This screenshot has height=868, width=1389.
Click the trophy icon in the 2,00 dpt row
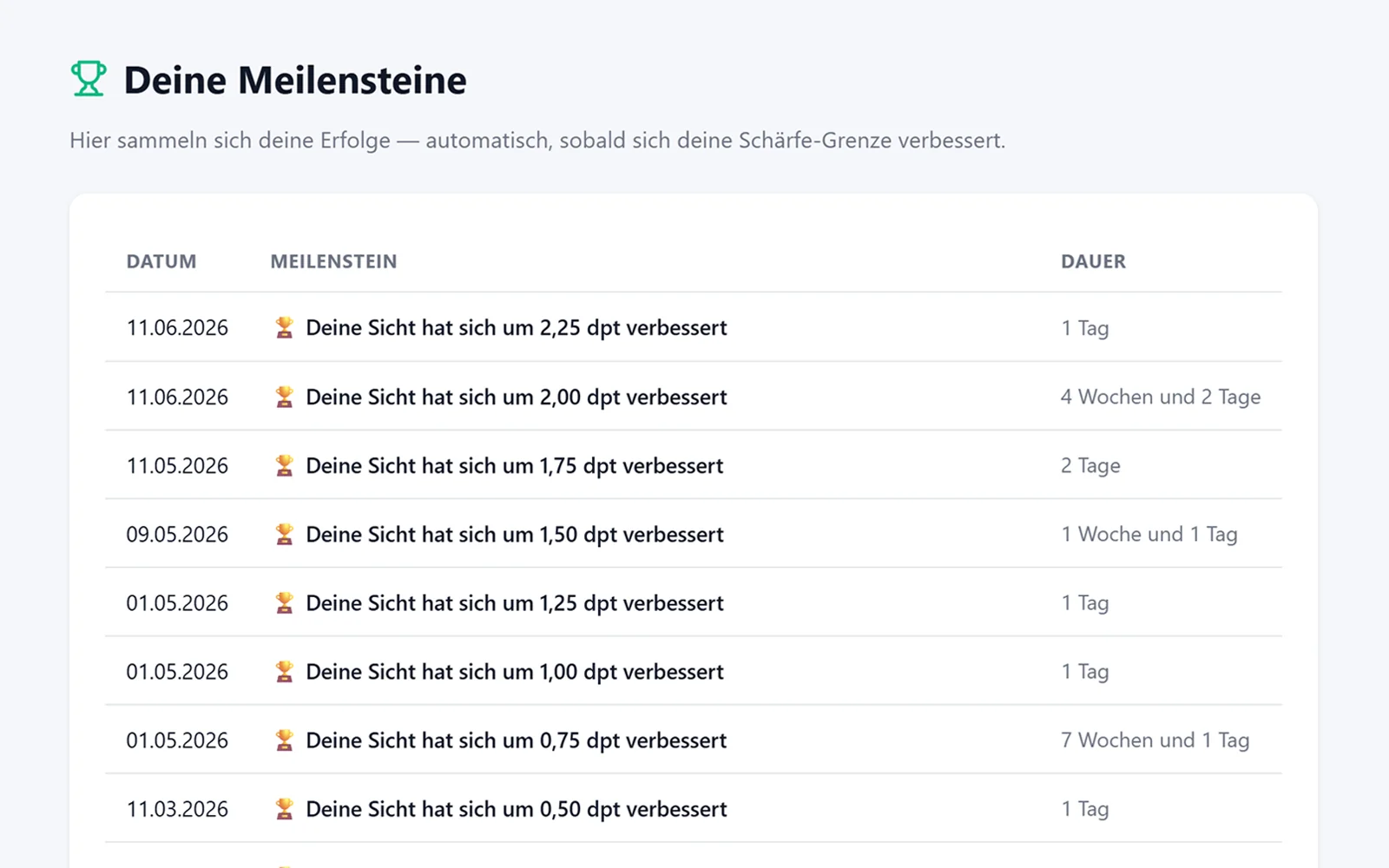284,398
